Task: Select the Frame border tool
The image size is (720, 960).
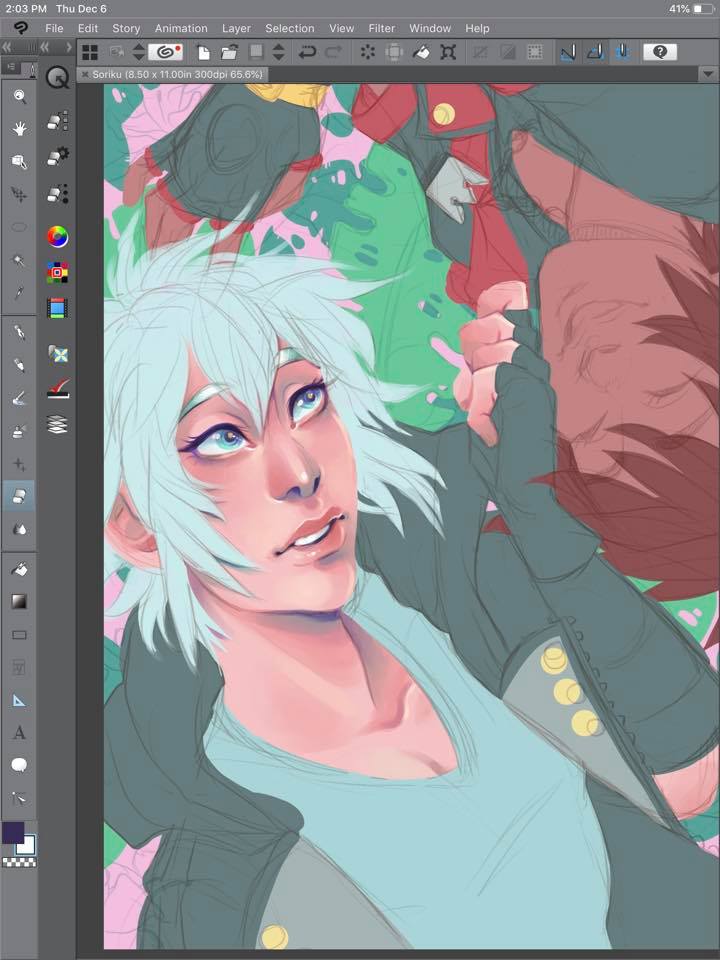Action: [x=19, y=667]
